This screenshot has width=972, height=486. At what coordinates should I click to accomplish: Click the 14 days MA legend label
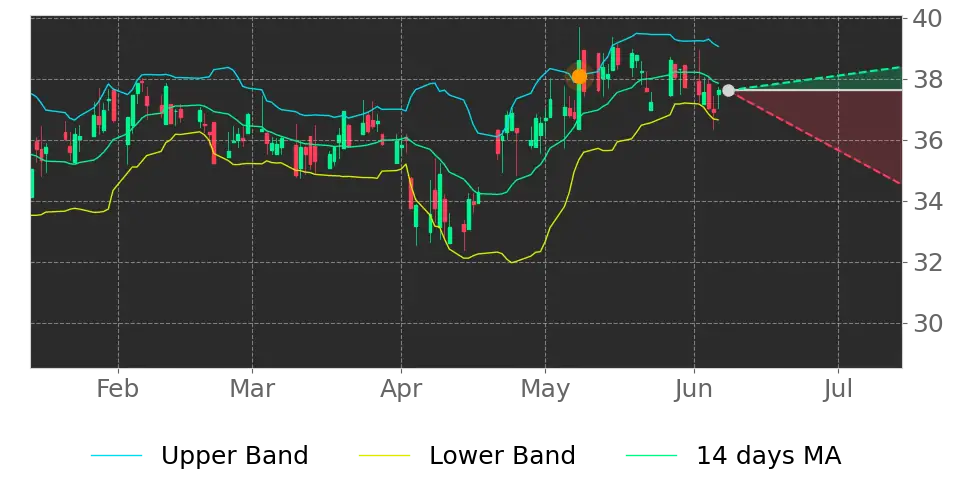pos(769,456)
